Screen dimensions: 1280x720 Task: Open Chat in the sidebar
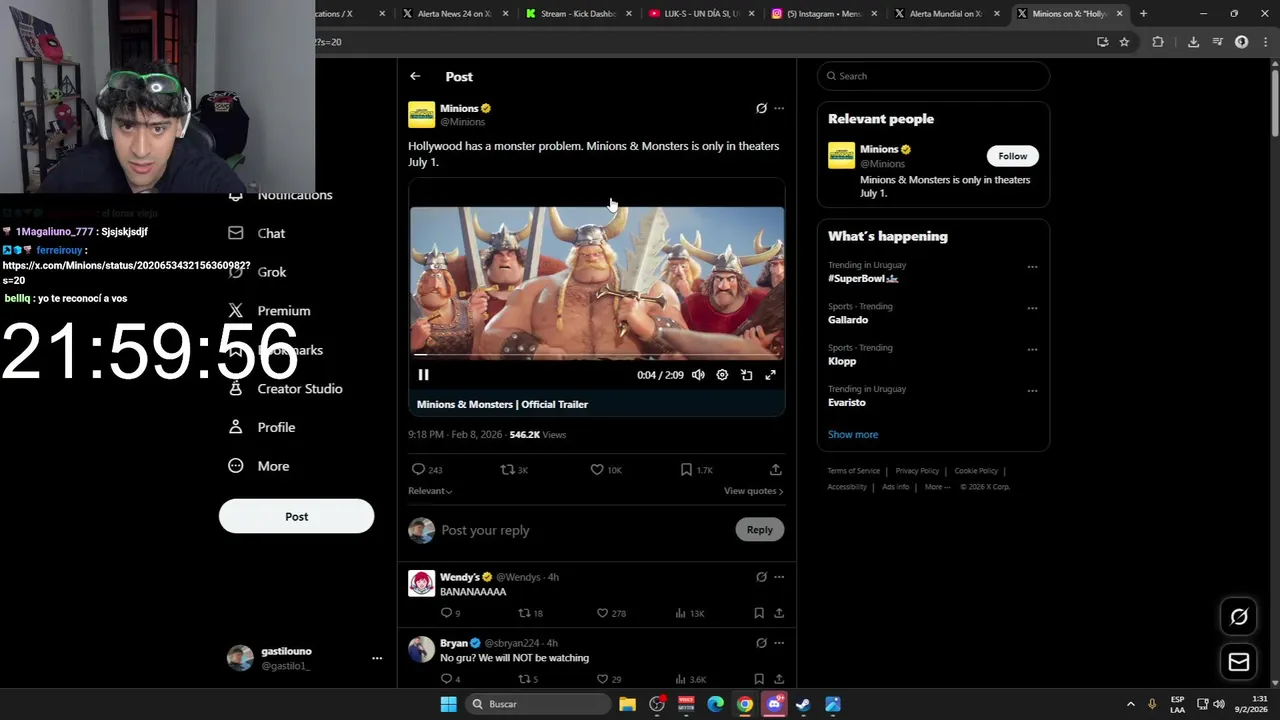(257, 233)
